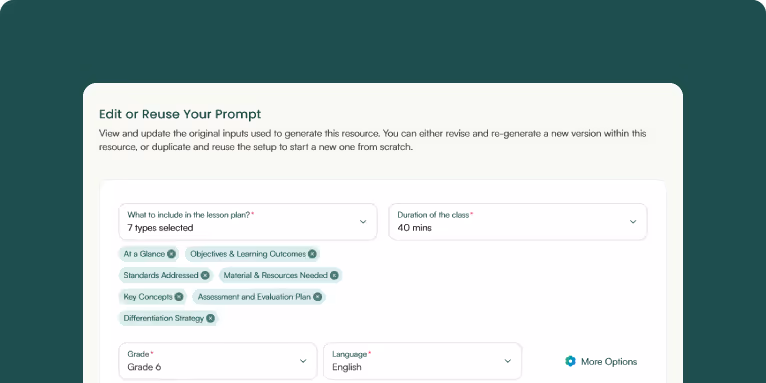This screenshot has height=383, width=766.
Task: Click the 'Objectives & Learning Outcomes' chip label
Action: (x=248, y=254)
